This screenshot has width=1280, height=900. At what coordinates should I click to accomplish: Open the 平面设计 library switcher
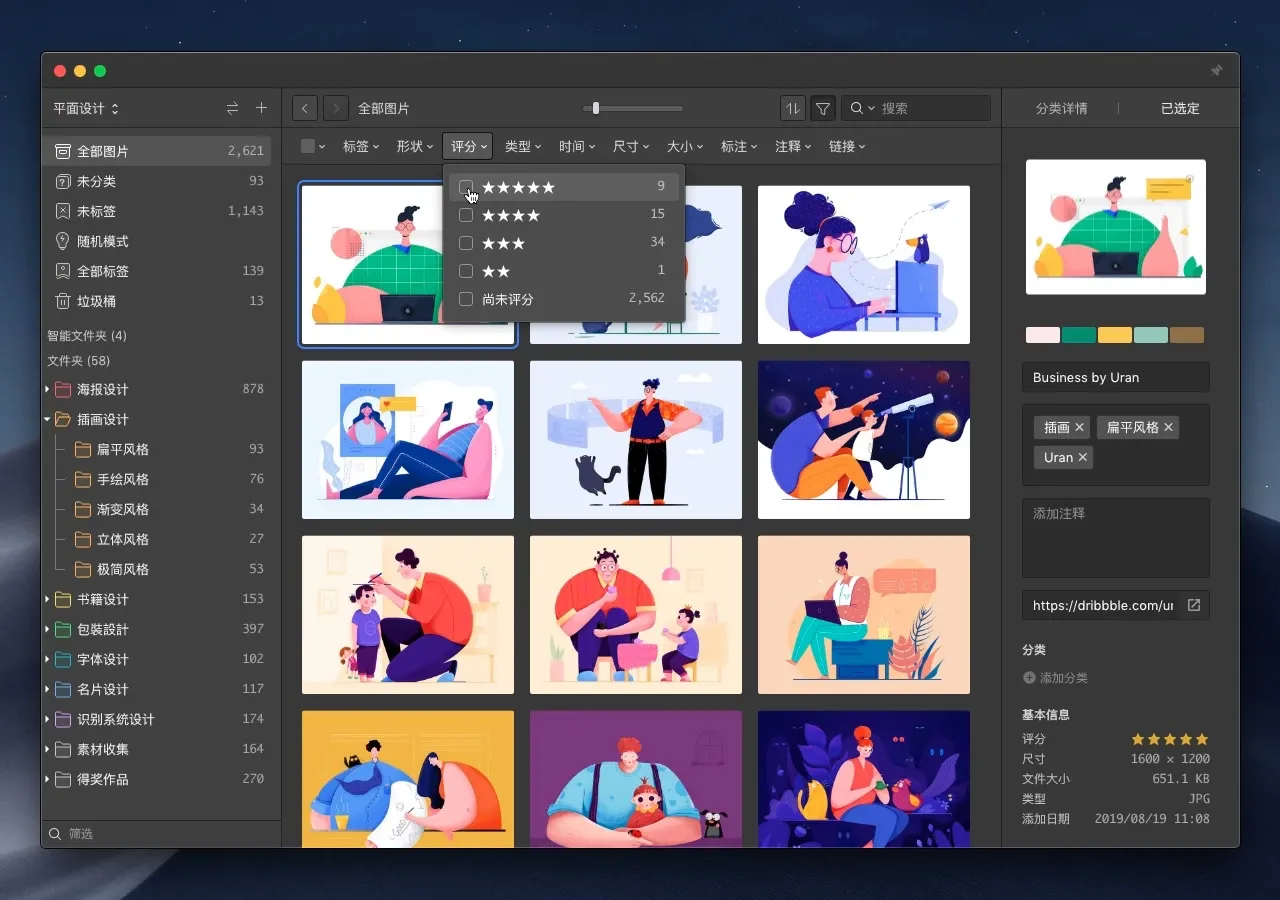click(x=86, y=108)
